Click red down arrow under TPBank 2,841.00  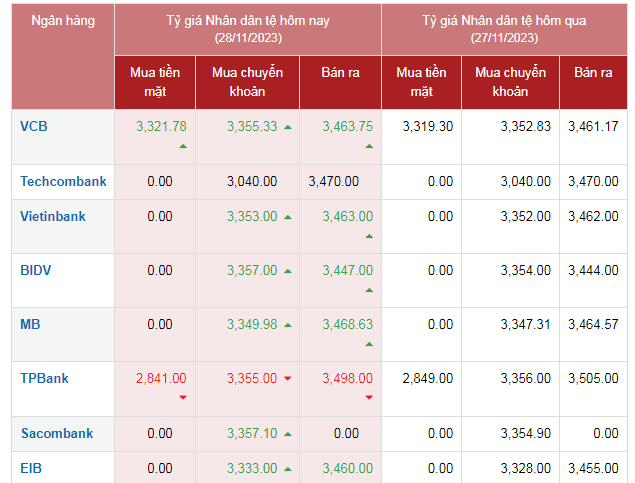[182, 398]
